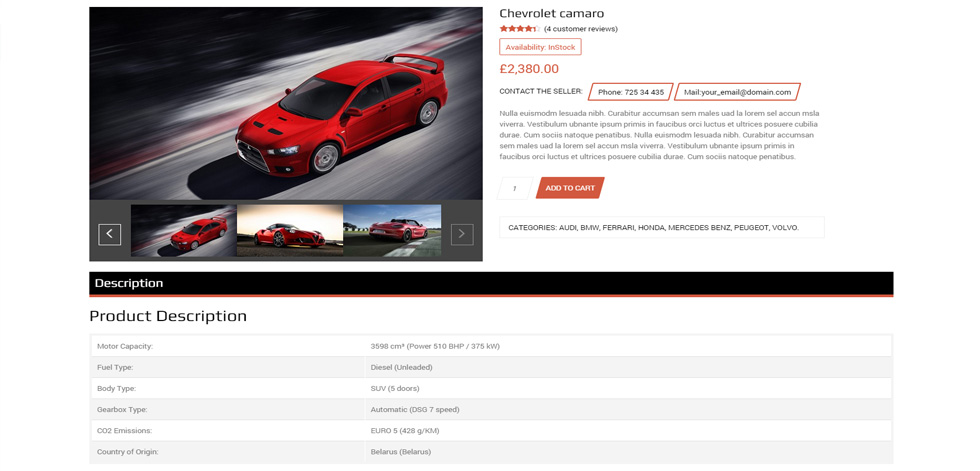Click the £2,380.00 price
The image size is (980, 471).
pyautogui.click(x=529, y=69)
